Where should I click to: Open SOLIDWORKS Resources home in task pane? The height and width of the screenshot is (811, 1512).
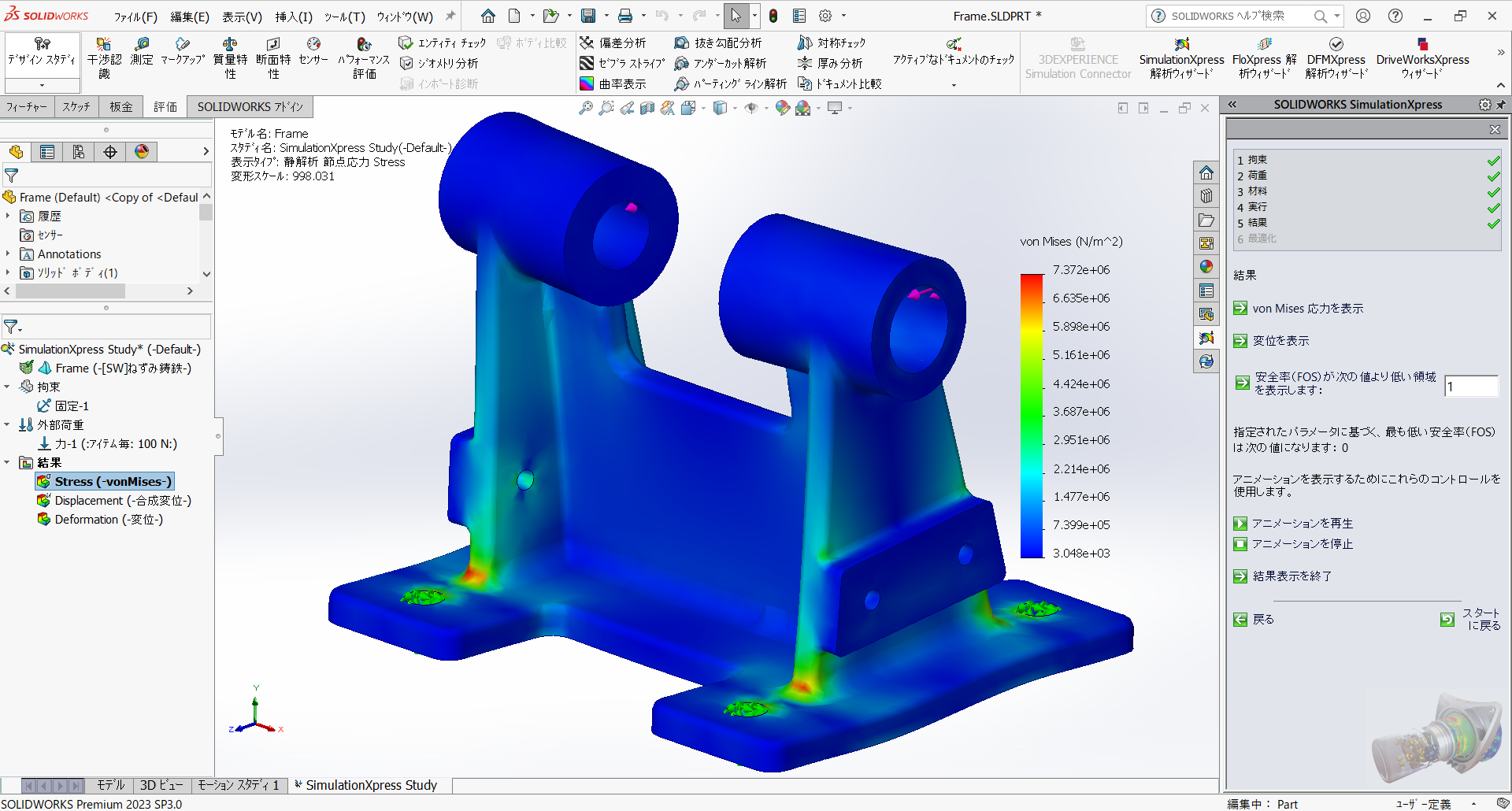tap(1206, 172)
